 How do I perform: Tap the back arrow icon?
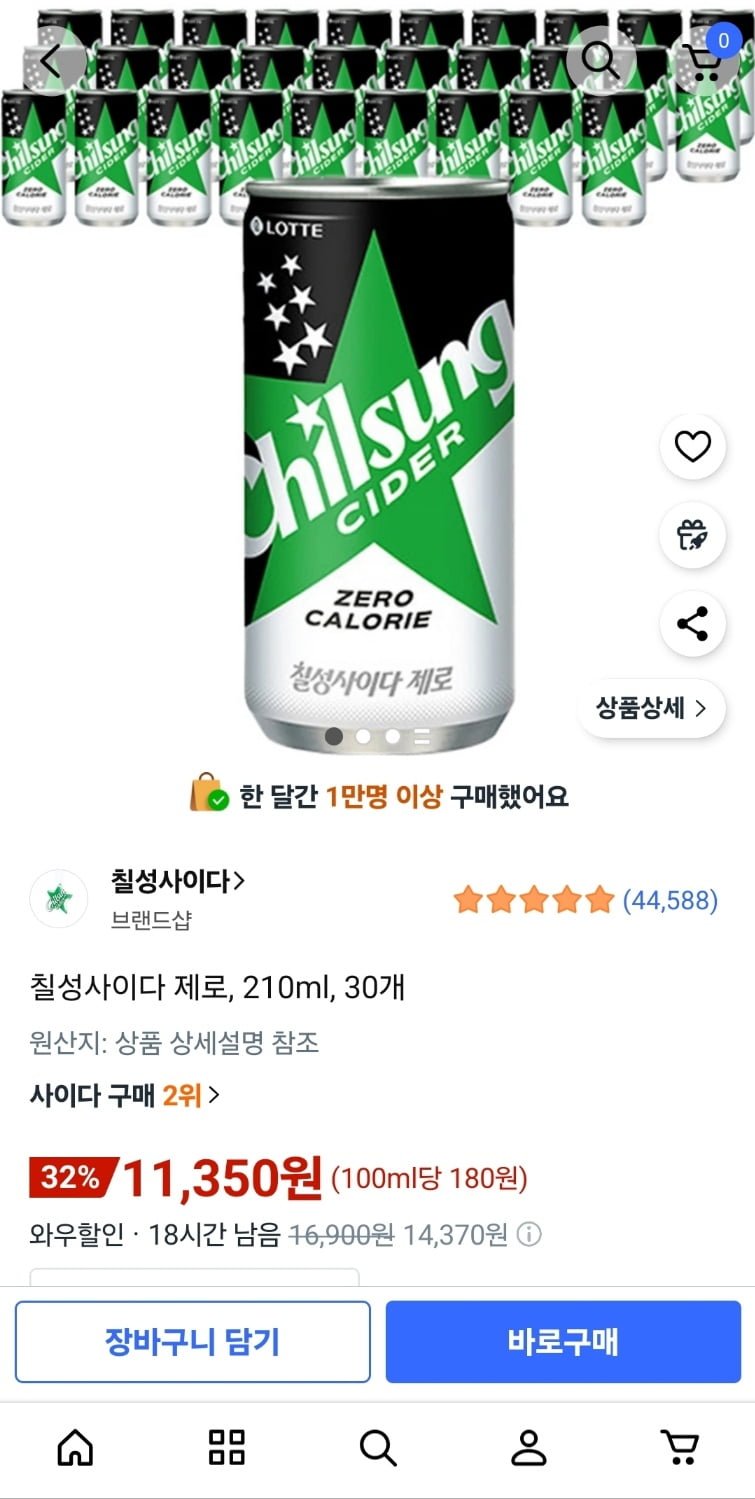[51, 61]
